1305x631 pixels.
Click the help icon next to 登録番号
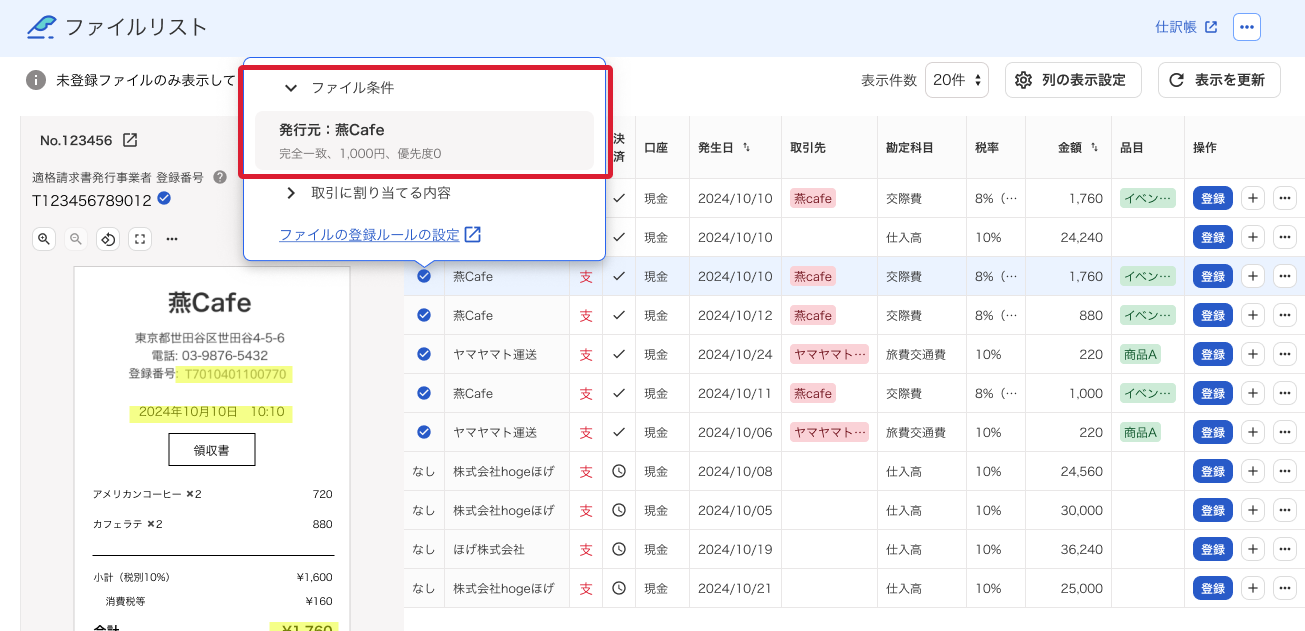(219, 177)
